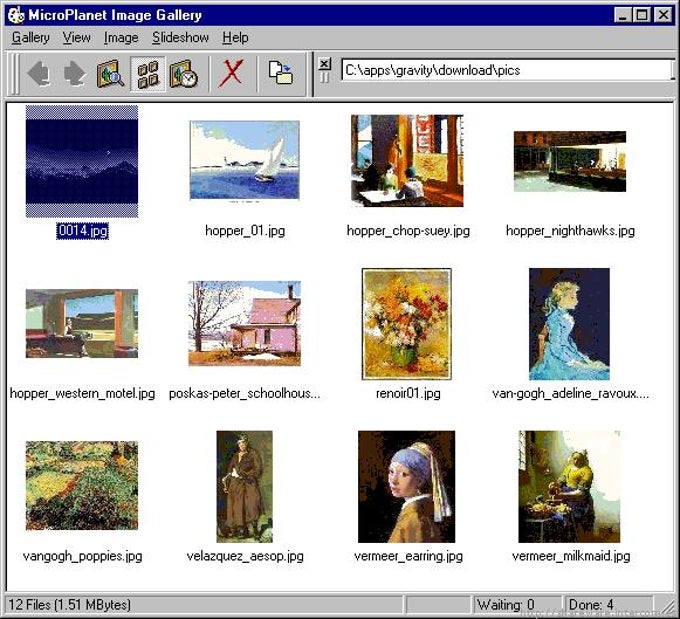The width and height of the screenshot is (680, 619).
Task: Select the hopper_chop-suey.jpg thumbnail
Action: pos(407,160)
